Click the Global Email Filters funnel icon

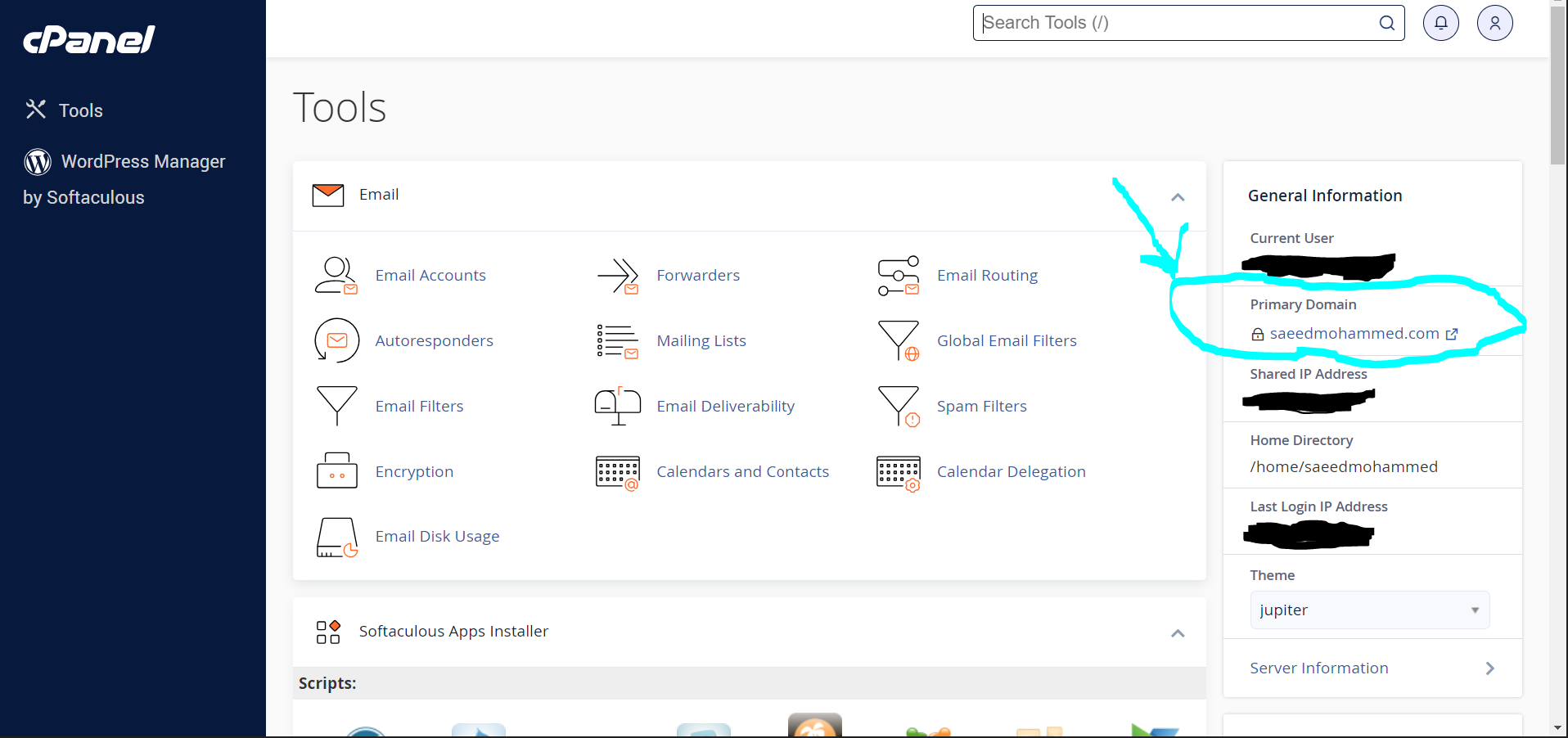coord(898,340)
